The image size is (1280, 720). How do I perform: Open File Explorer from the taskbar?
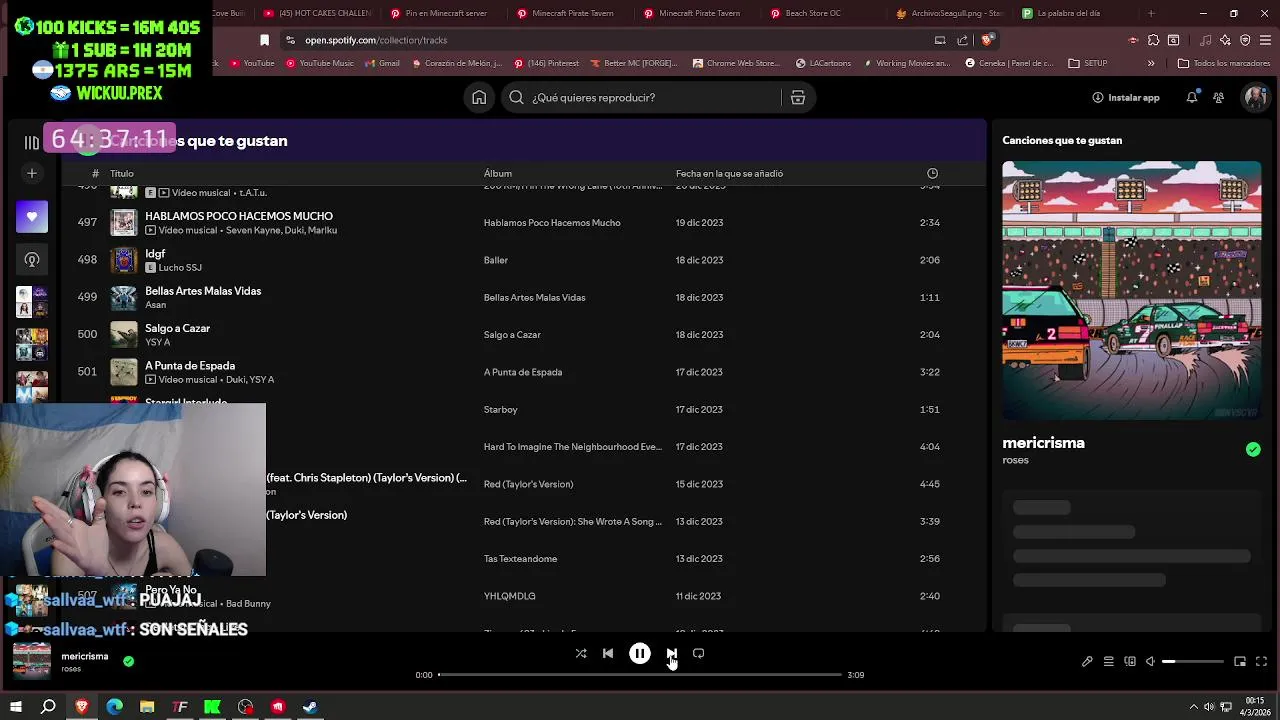click(x=147, y=707)
